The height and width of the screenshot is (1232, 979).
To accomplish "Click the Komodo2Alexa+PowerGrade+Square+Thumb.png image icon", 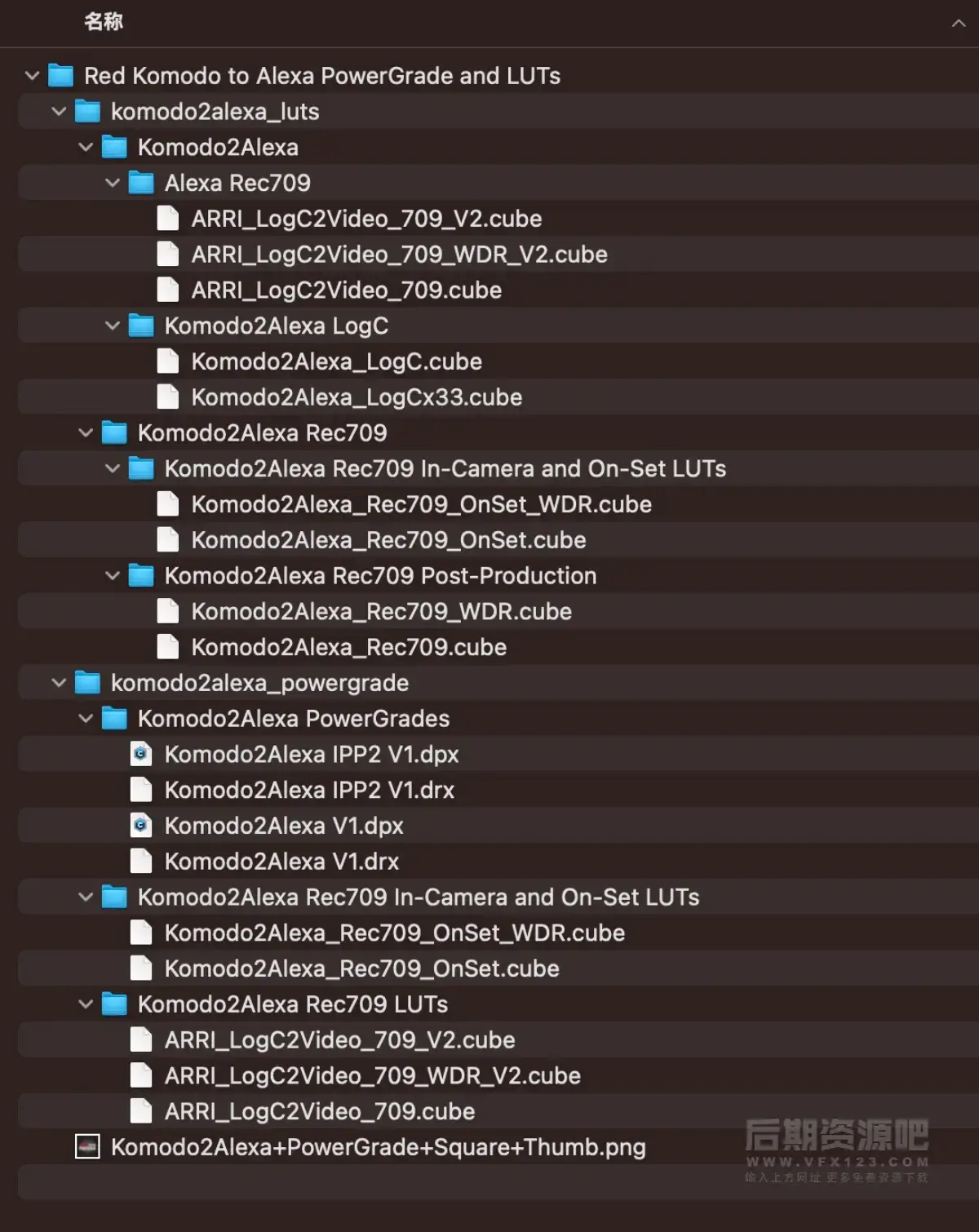I will (x=87, y=1147).
